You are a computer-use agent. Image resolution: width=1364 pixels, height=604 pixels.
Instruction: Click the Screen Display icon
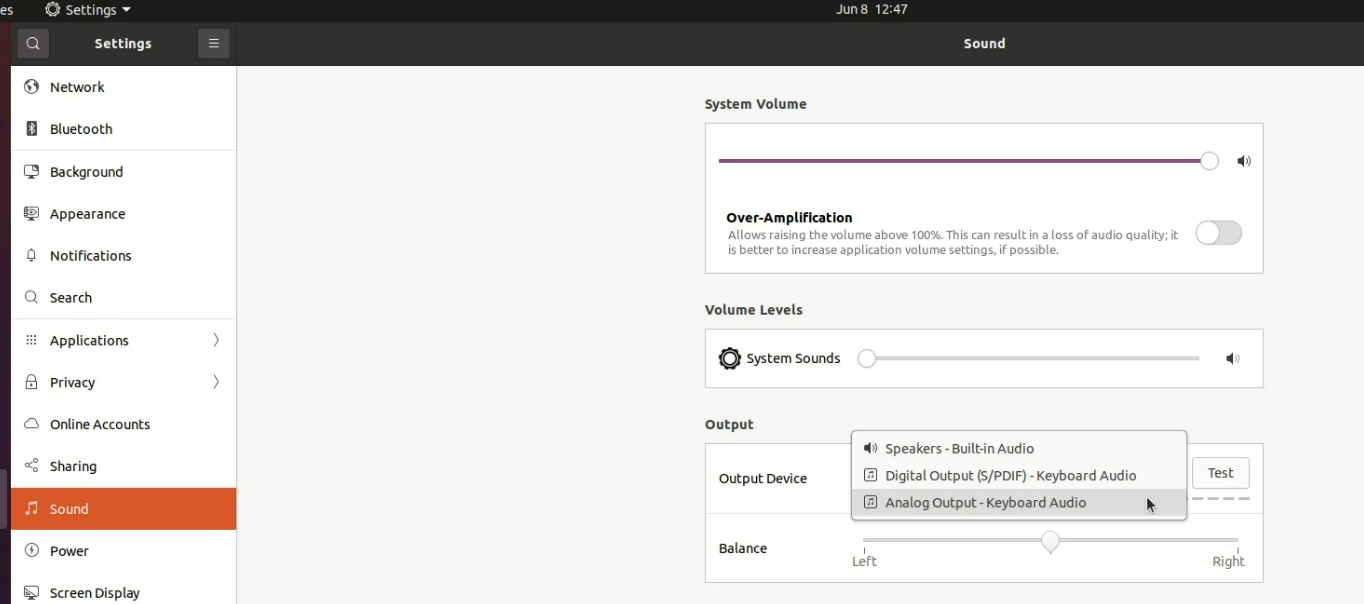point(31,593)
